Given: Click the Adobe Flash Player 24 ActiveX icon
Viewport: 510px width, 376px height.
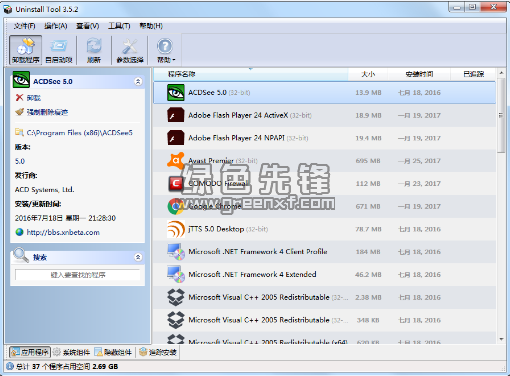Looking at the screenshot, I should 176,115.
